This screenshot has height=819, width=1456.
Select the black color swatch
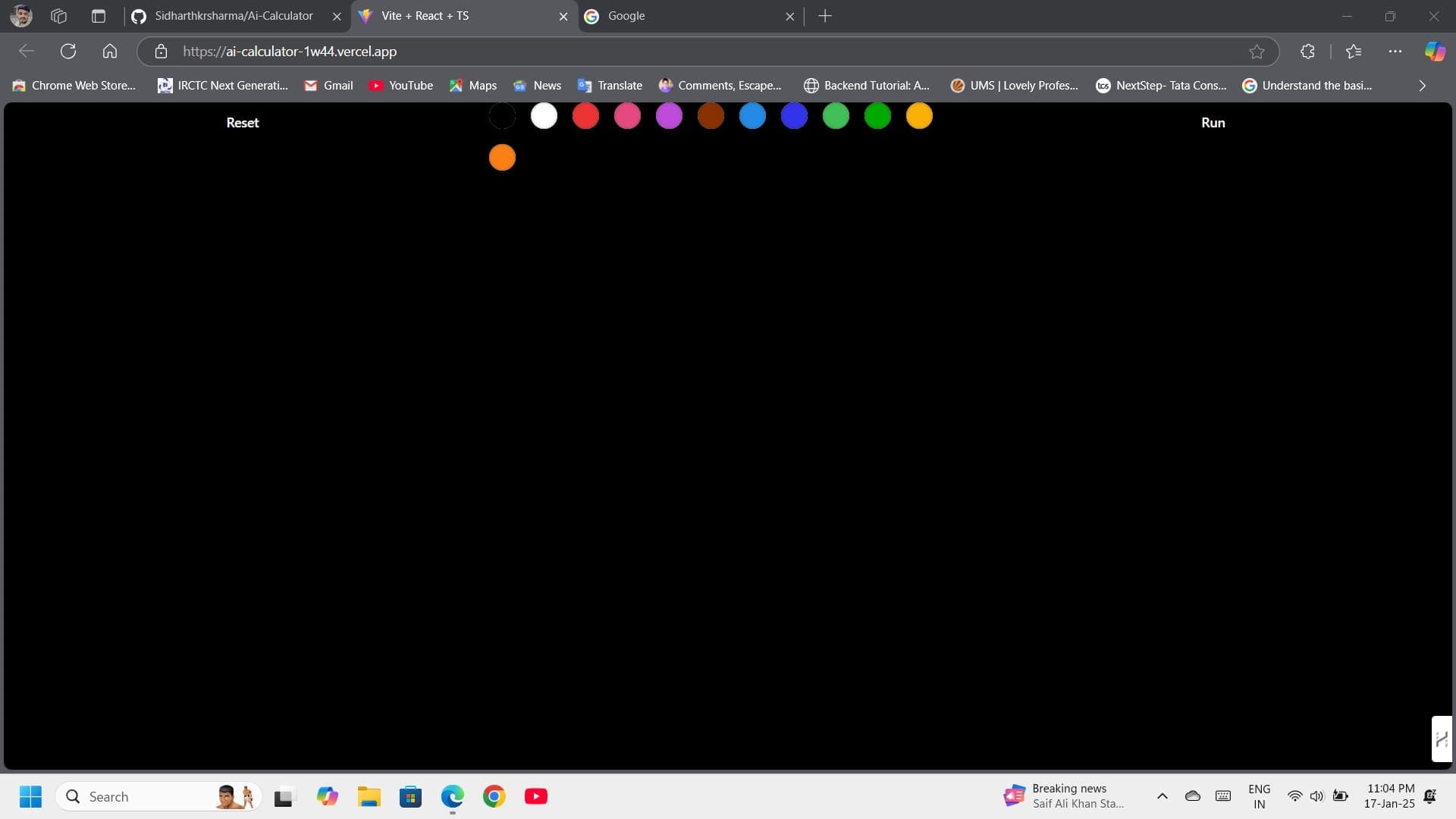click(x=502, y=116)
